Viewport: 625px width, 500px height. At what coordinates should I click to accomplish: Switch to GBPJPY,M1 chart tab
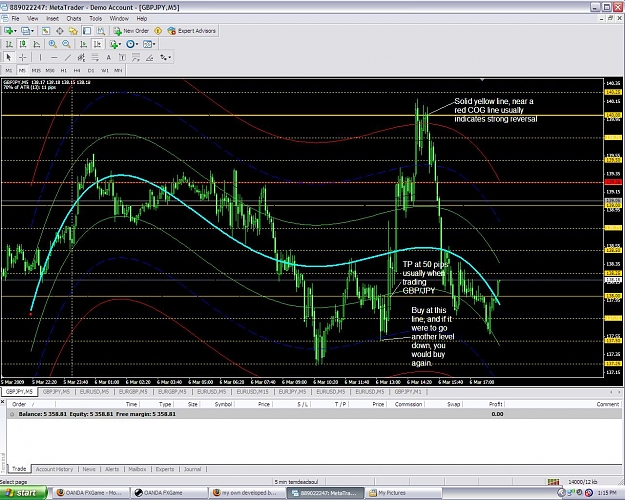coord(408,392)
